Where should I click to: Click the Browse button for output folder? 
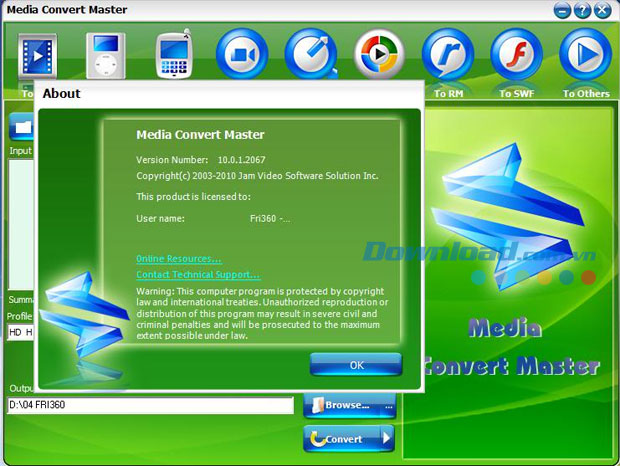coord(343,406)
